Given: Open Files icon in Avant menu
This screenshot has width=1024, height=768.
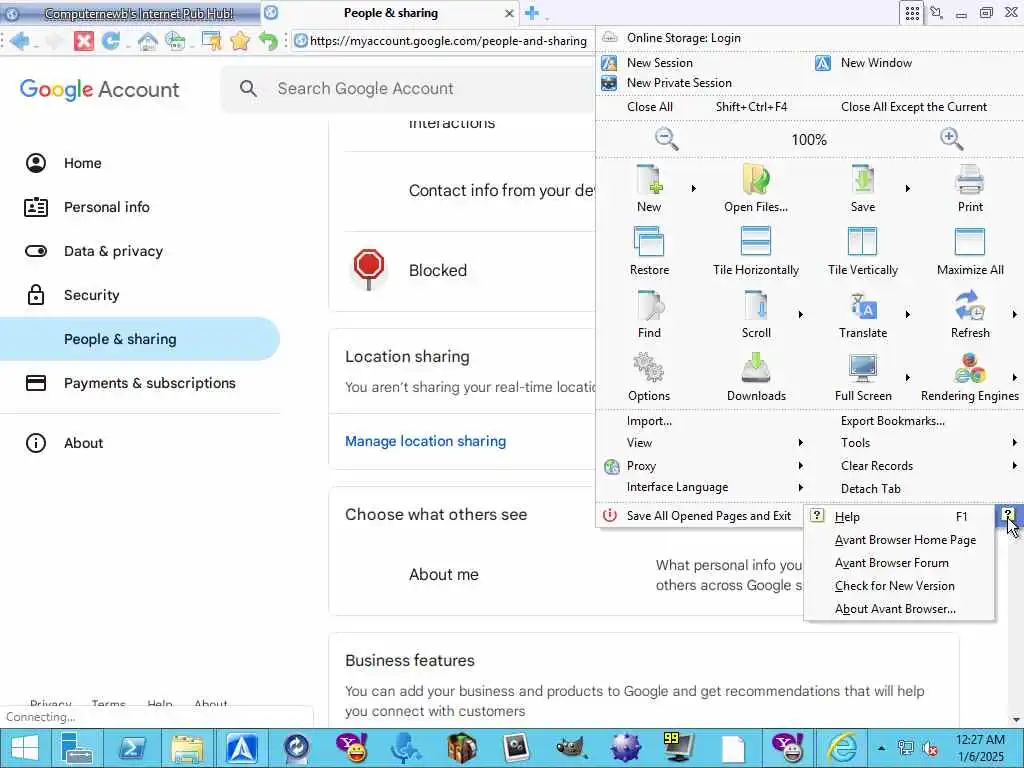Looking at the screenshot, I should tap(756, 180).
